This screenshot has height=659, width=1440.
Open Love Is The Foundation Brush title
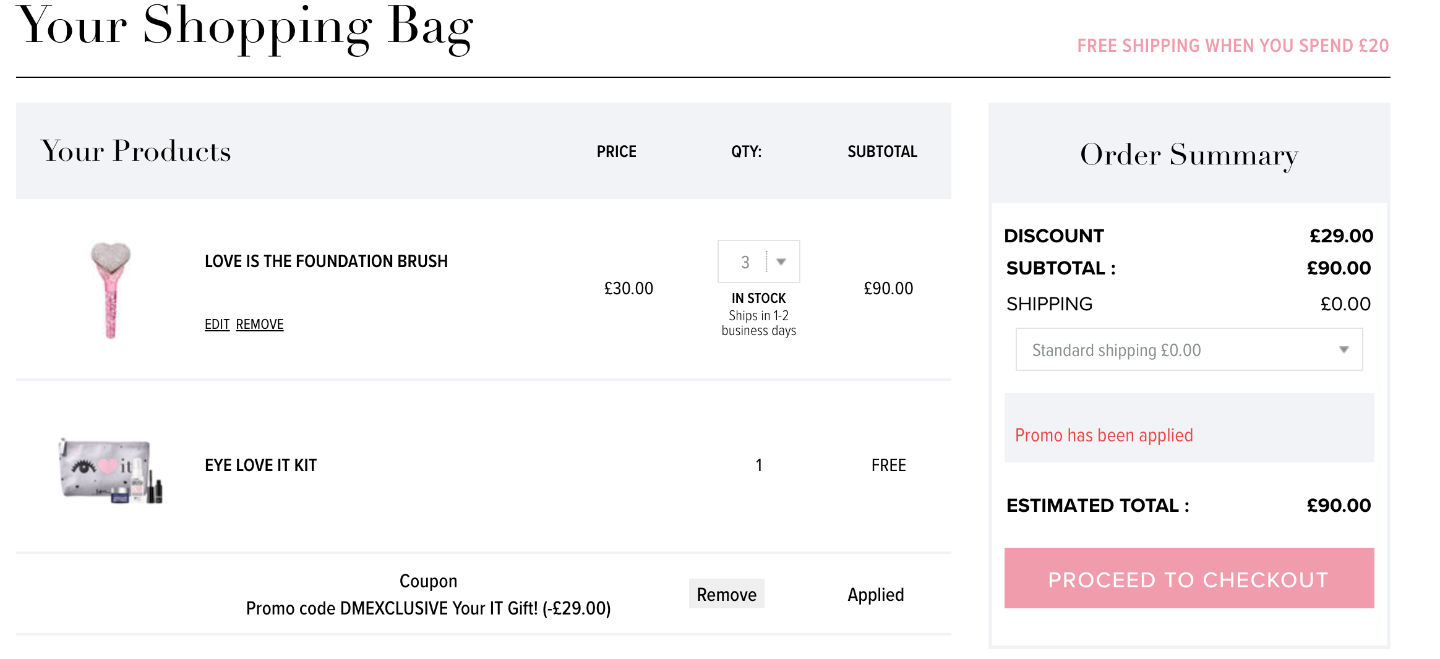(326, 261)
